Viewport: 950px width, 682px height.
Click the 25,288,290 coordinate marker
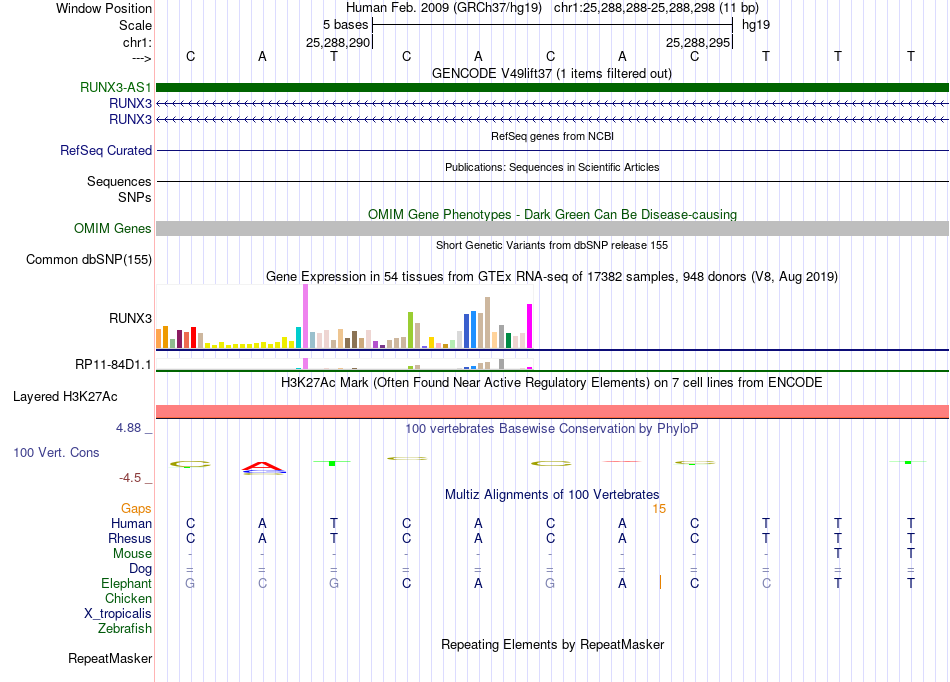[x=337, y=42]
